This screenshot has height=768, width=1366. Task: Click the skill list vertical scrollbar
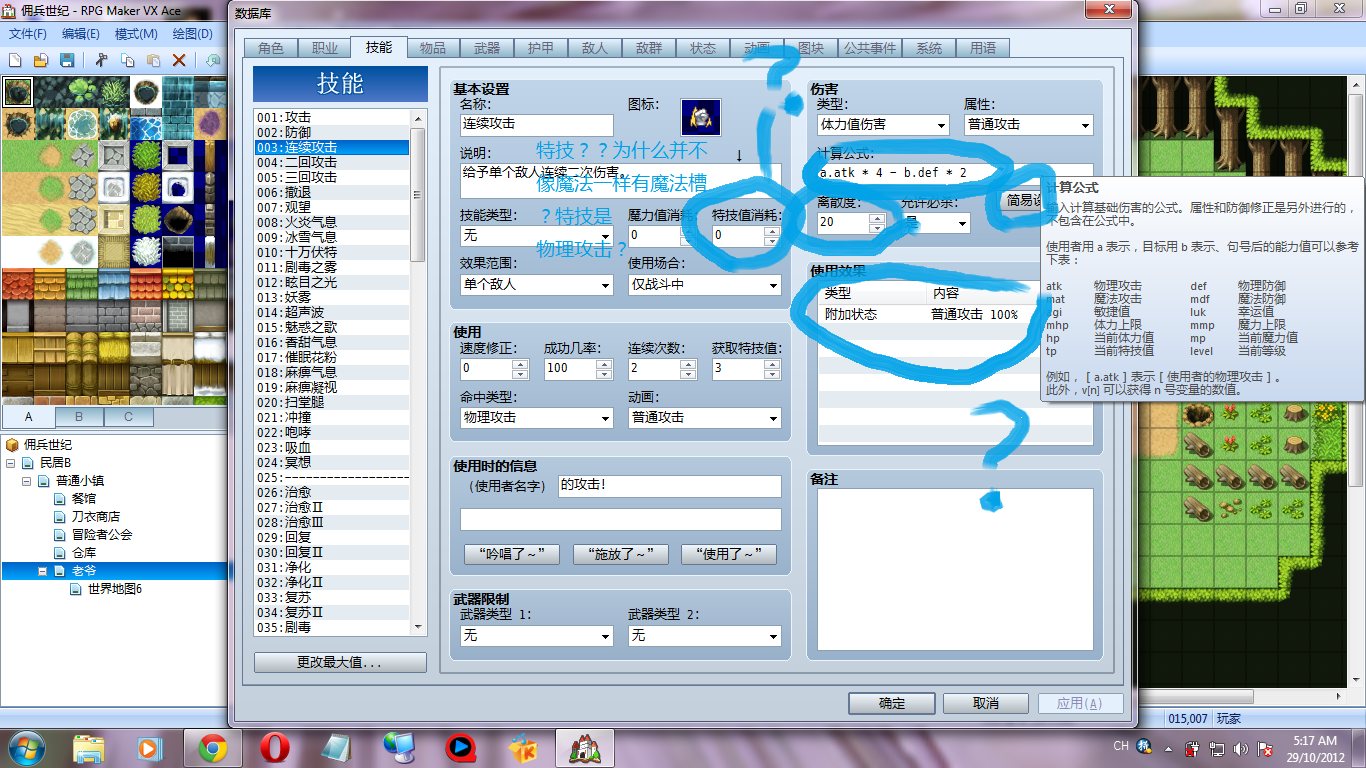click(418, 372)
